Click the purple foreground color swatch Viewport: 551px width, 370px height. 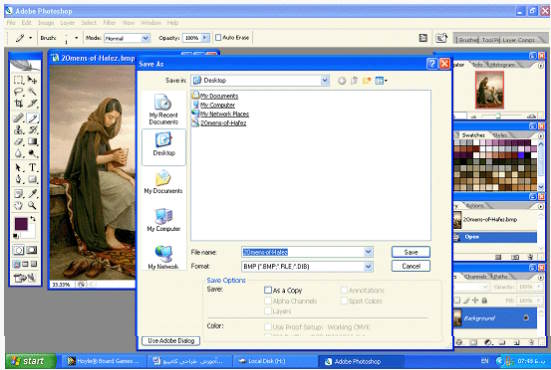[x=21, y=224]
